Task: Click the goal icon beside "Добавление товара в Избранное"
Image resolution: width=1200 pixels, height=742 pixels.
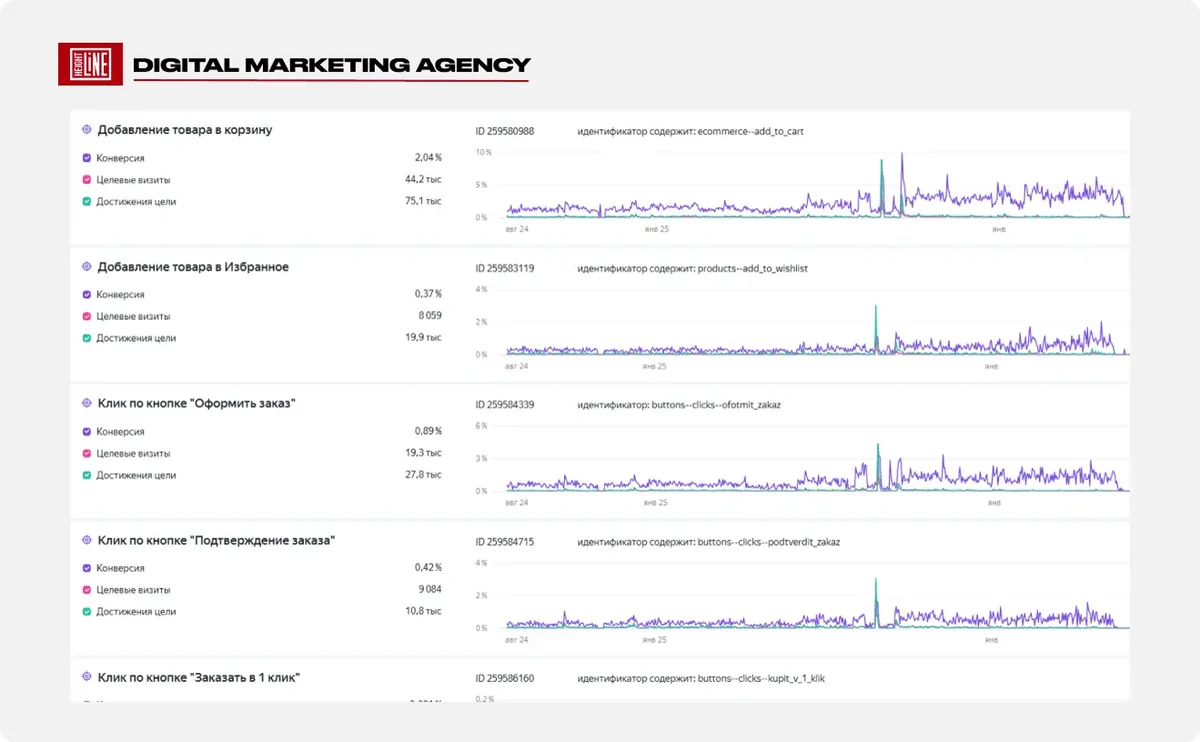Action: (x=87, y=267)
